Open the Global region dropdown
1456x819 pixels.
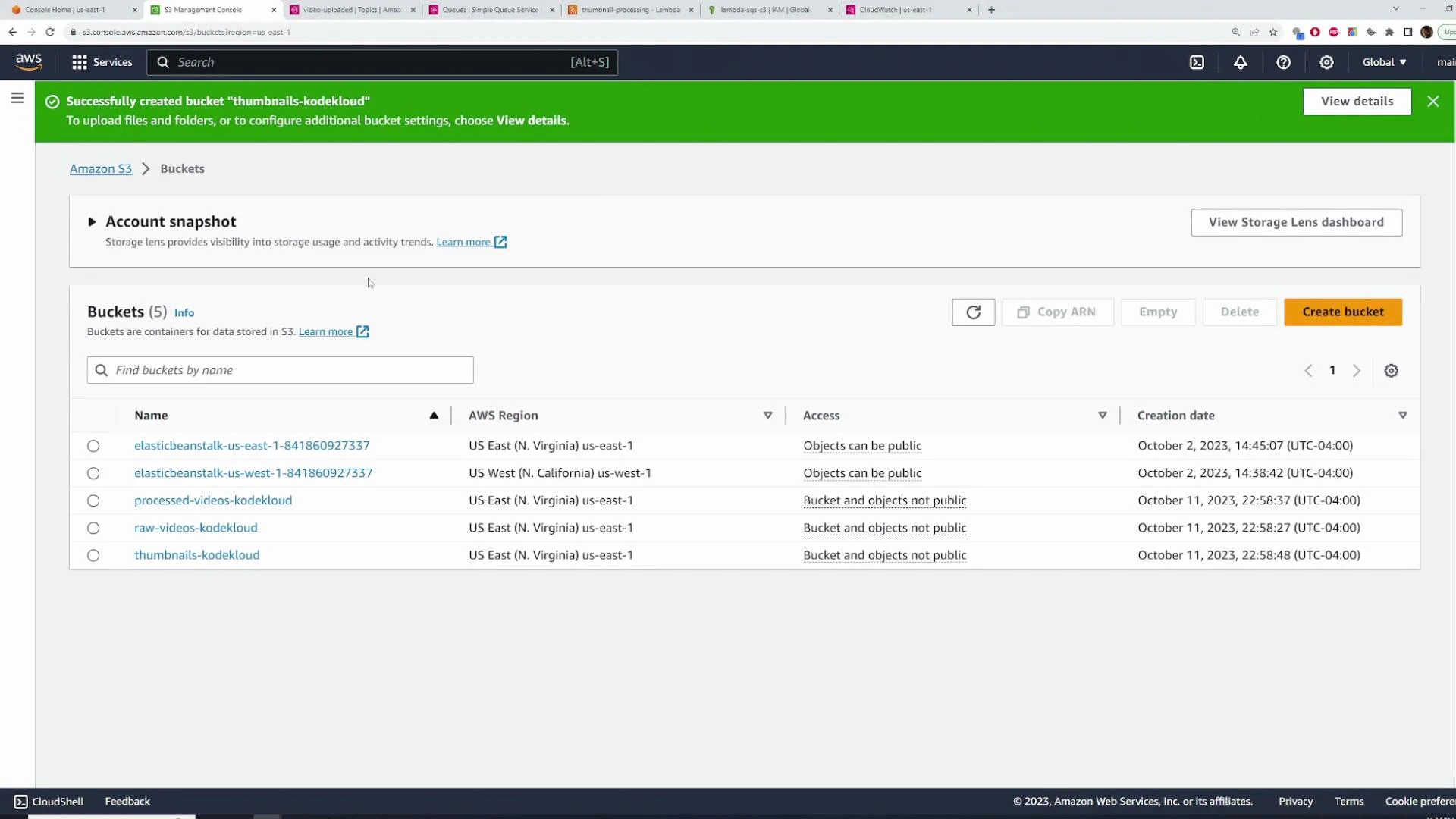click(1383, 62)
